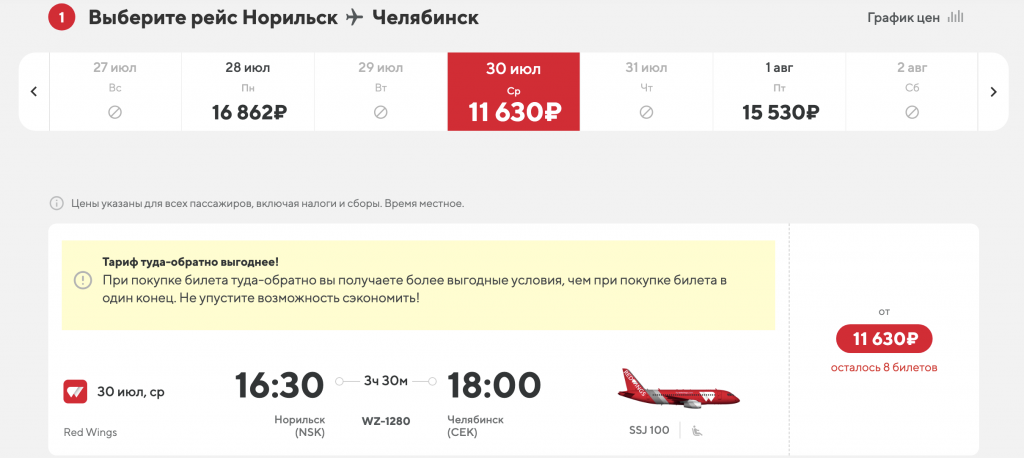Click the Red Wings airline logo

pos(75,391)
